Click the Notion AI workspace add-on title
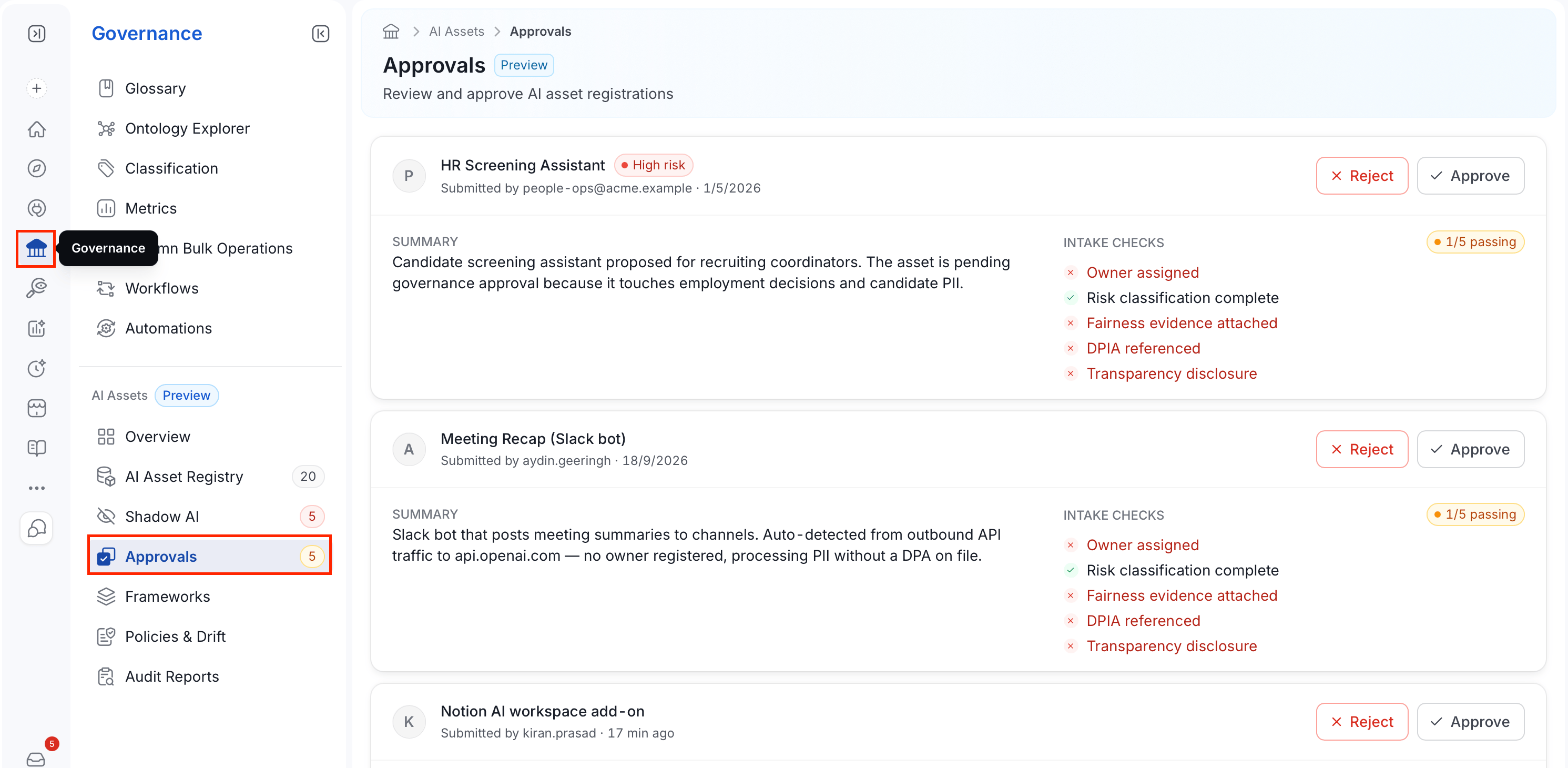The image size is (1568, 768). point(542,711)
